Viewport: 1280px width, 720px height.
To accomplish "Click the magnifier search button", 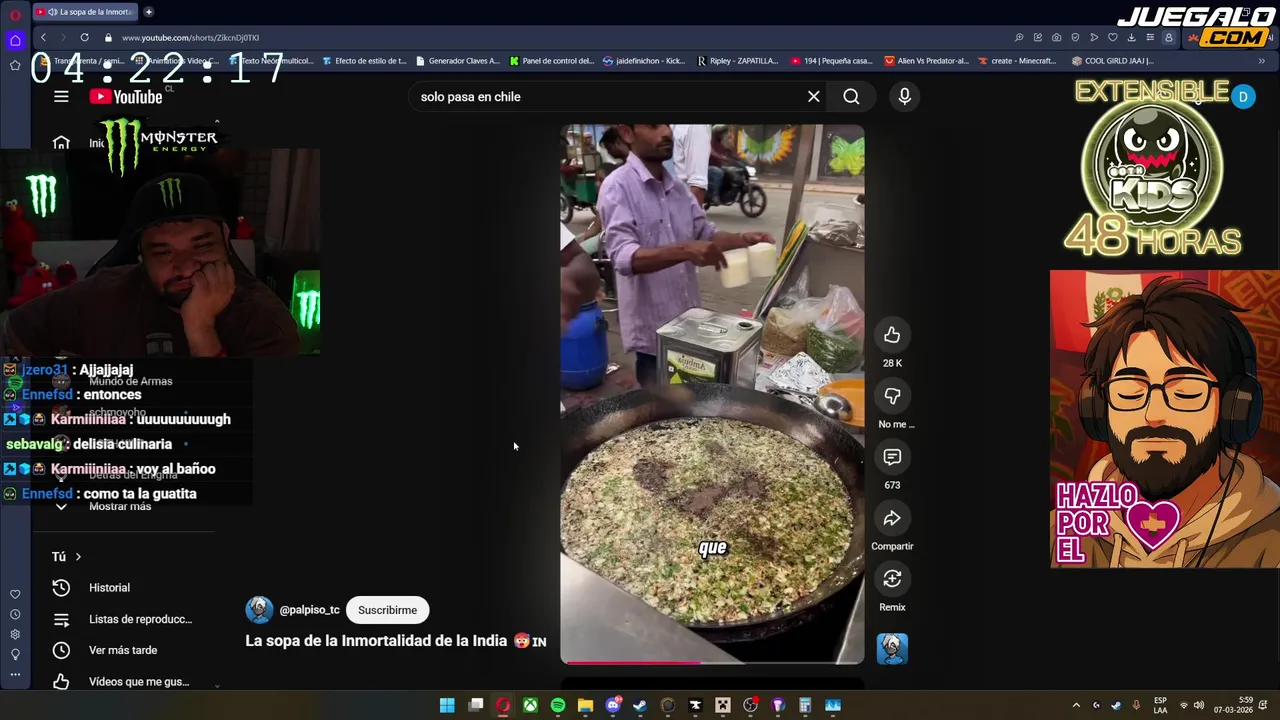I will point(851,97).
